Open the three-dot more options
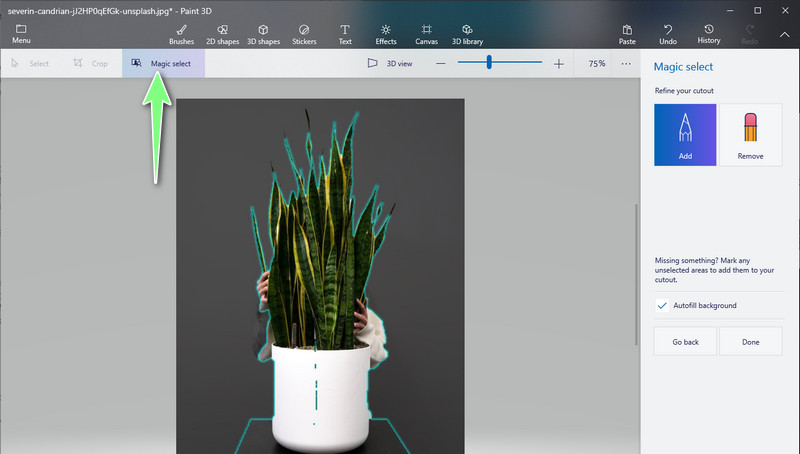Screen dimensions: 800x454 pyautogui.click(x=626, y=63)
